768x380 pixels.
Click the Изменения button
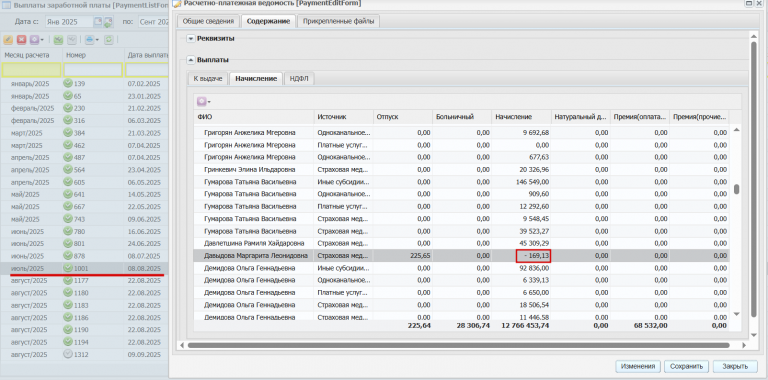(638, 366)
